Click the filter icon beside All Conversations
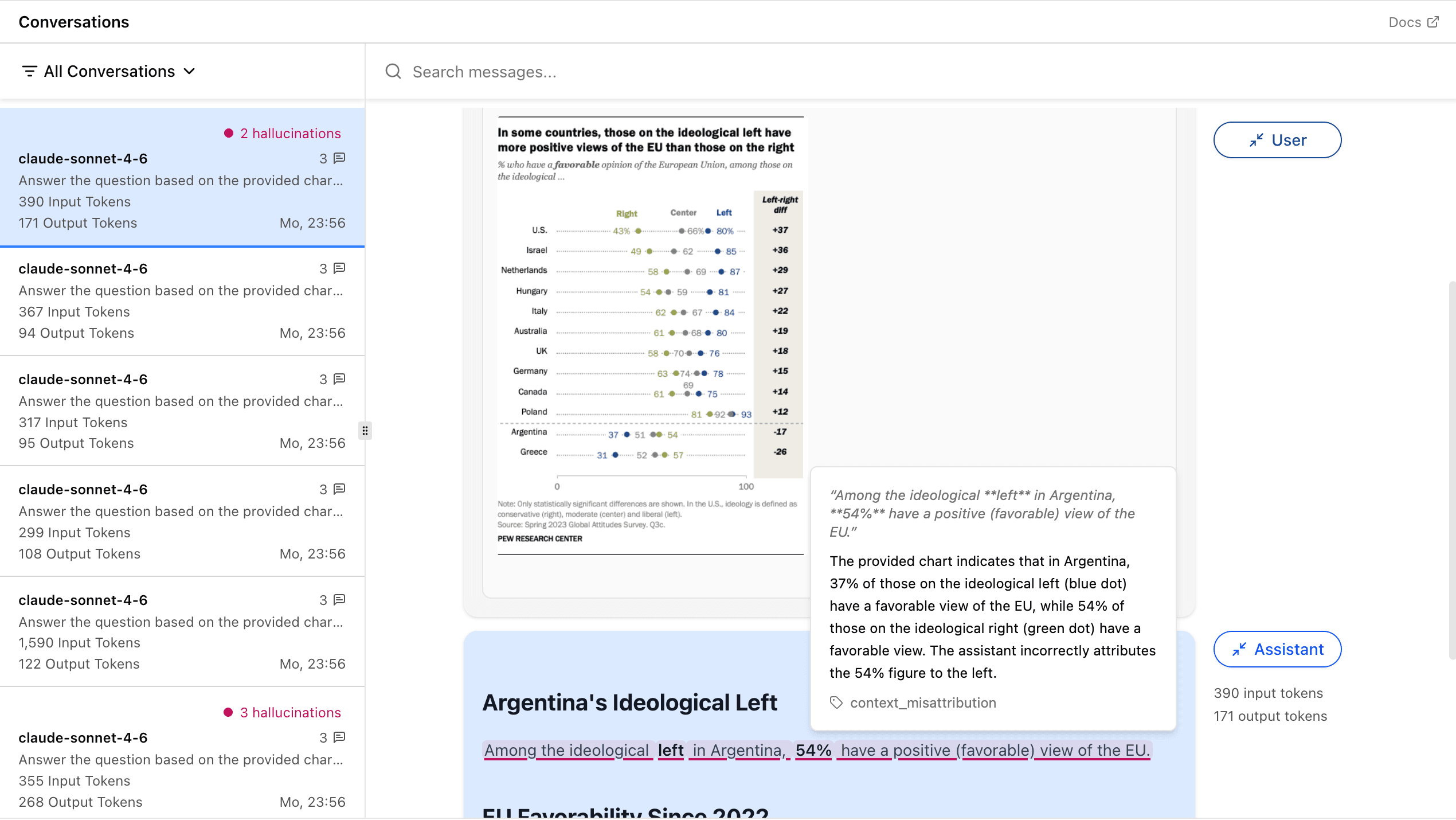The image size is (1456, 820). [29, 71]
